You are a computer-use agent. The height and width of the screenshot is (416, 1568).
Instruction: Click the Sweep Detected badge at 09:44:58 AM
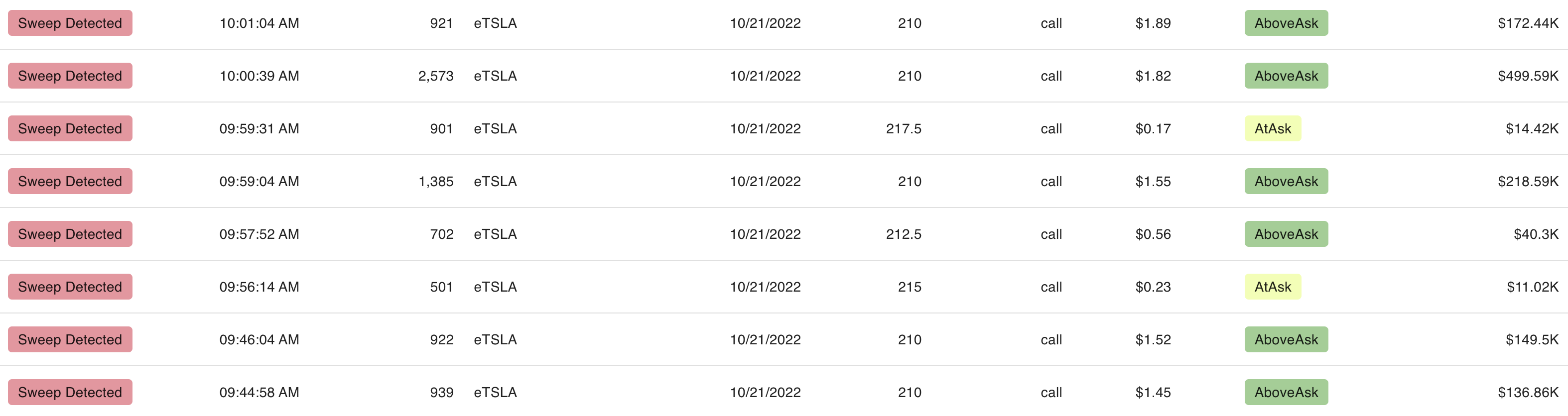70,392
